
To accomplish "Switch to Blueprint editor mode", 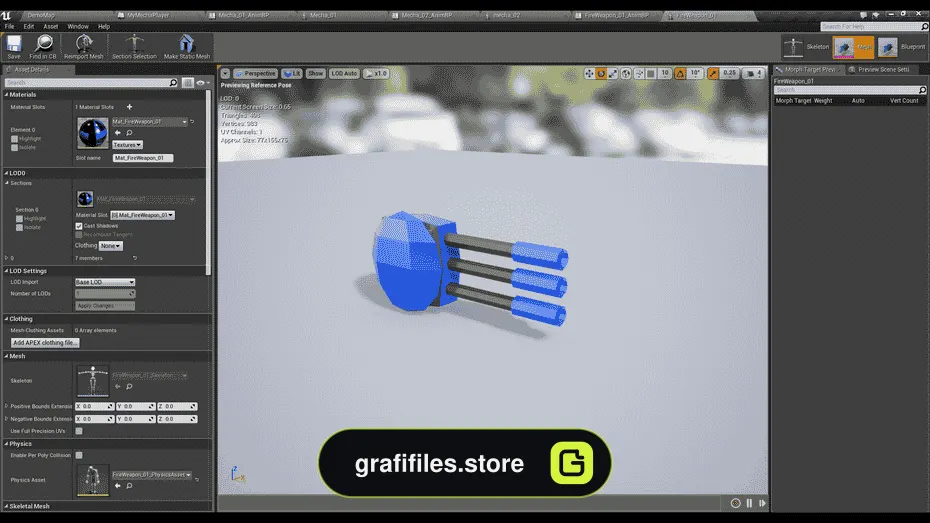I will (x=902, y=47).
